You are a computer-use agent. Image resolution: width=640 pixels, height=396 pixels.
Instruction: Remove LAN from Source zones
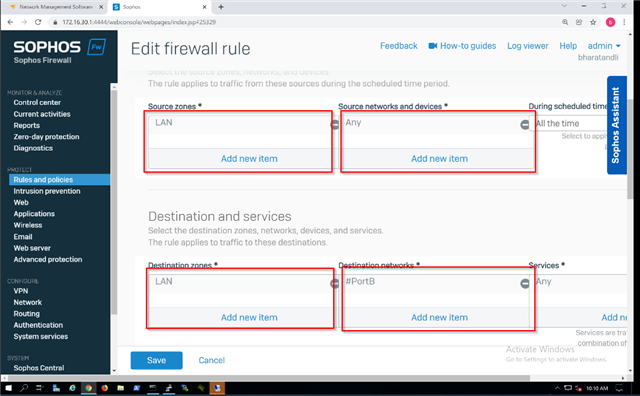click(335, 125)
